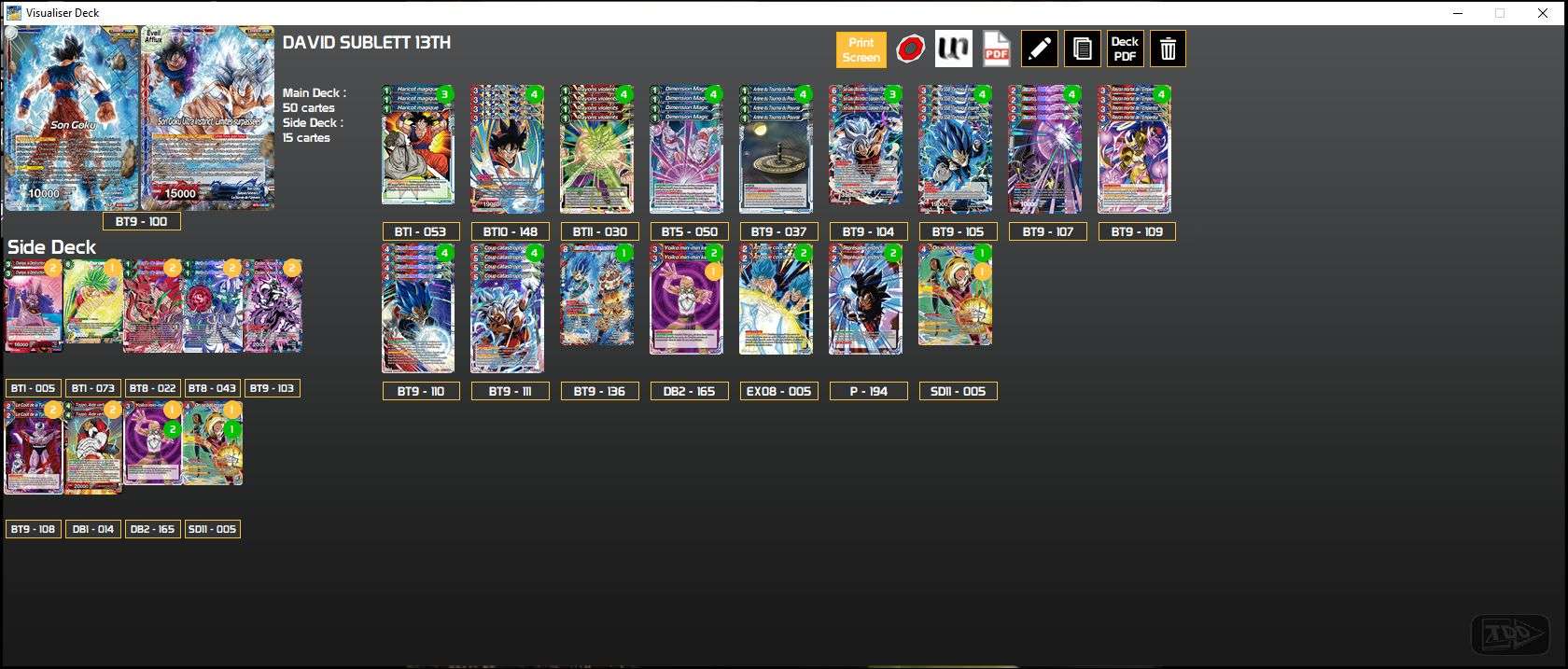Click the Deck PDF button
The height and width of the screenshot is (669, 1568).
click(1125, 49)
